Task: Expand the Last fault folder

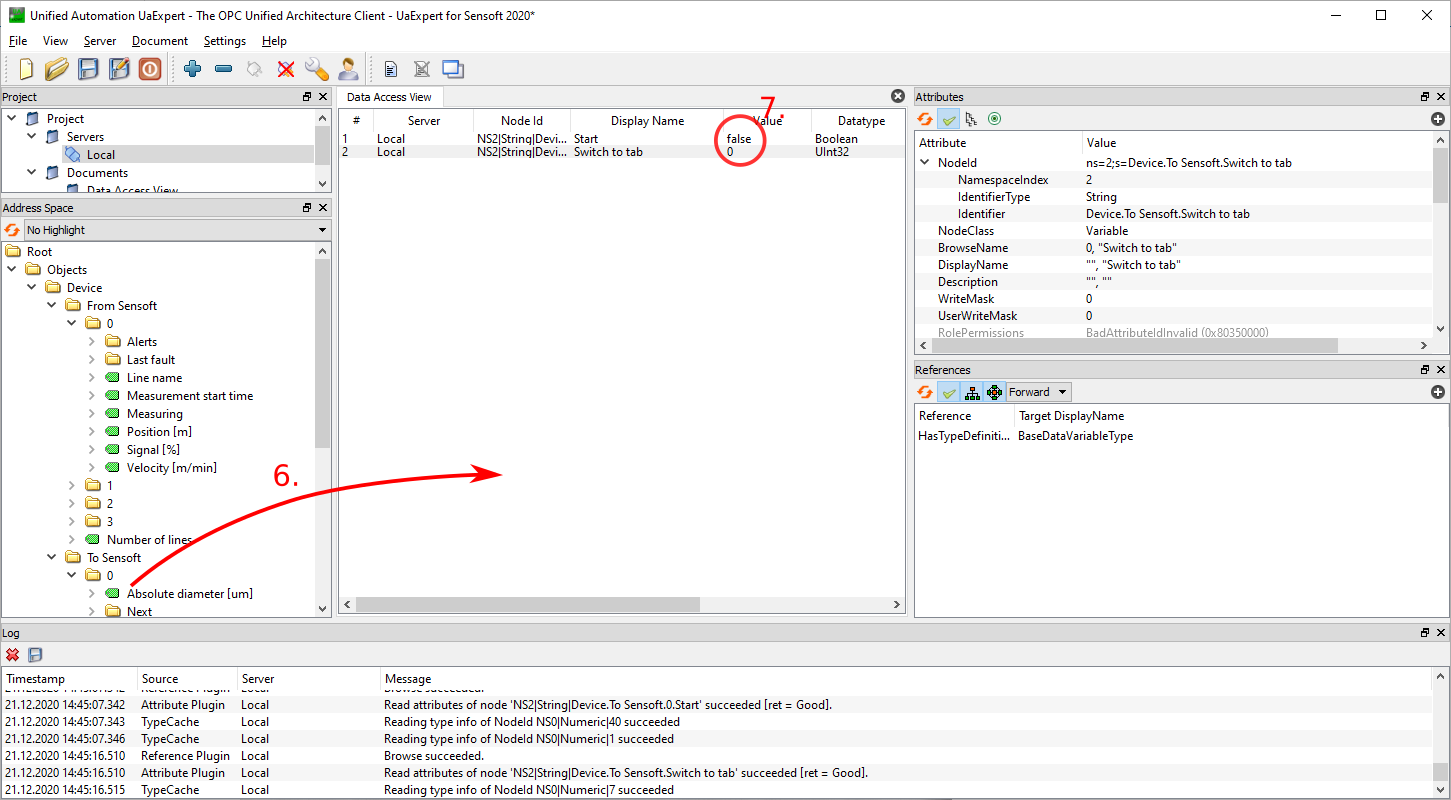Action: pos(92,360)
